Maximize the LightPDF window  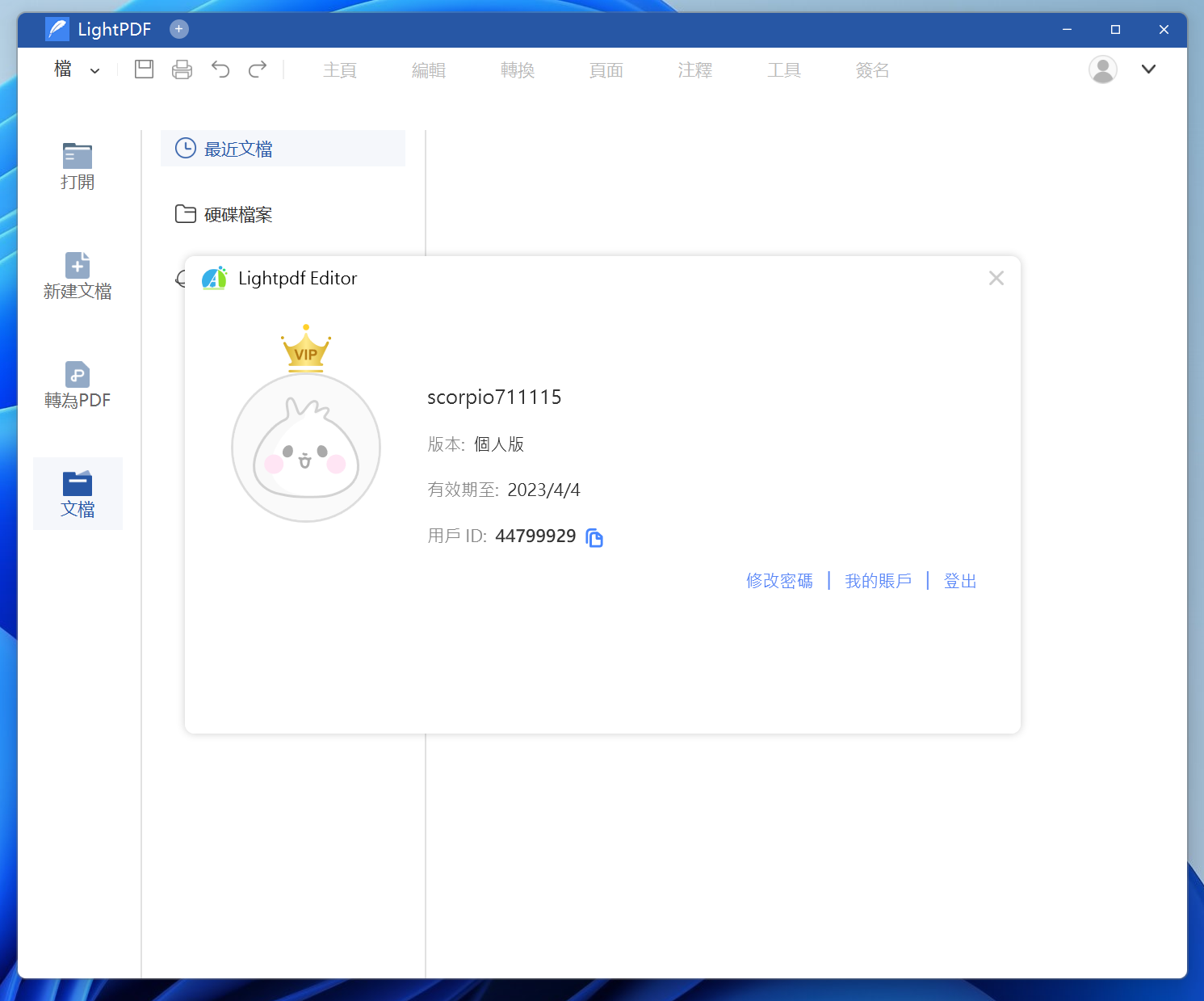pyautogui.click(x=1115, y=29)
